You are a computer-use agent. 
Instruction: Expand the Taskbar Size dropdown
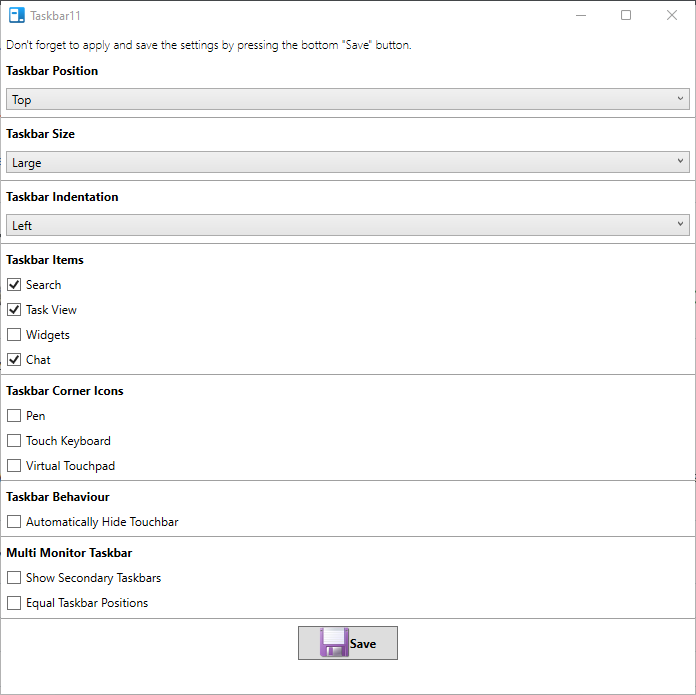(347, 162)
